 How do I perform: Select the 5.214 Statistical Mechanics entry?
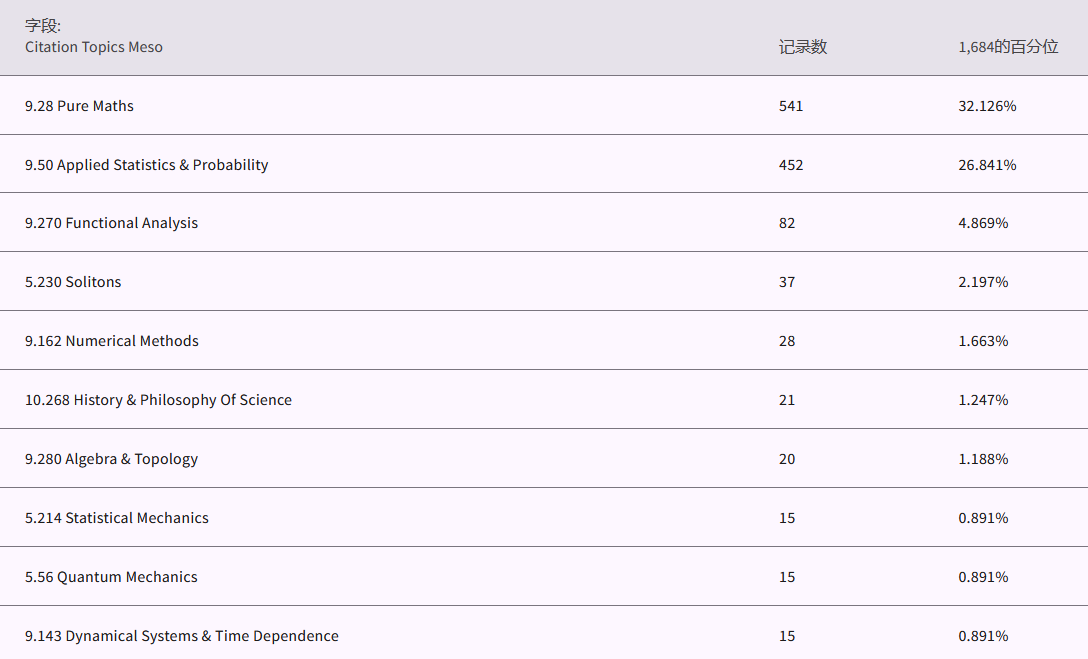point(116,518)
